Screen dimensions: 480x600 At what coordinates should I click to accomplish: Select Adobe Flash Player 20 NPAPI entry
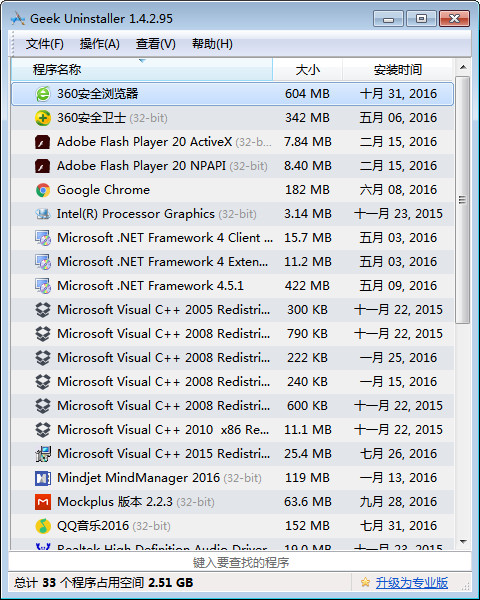click(x=142, y=166)
